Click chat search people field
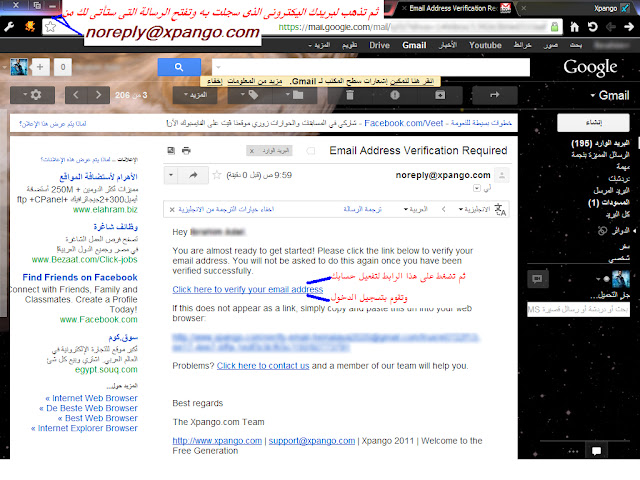 click(x=578, y=309)
